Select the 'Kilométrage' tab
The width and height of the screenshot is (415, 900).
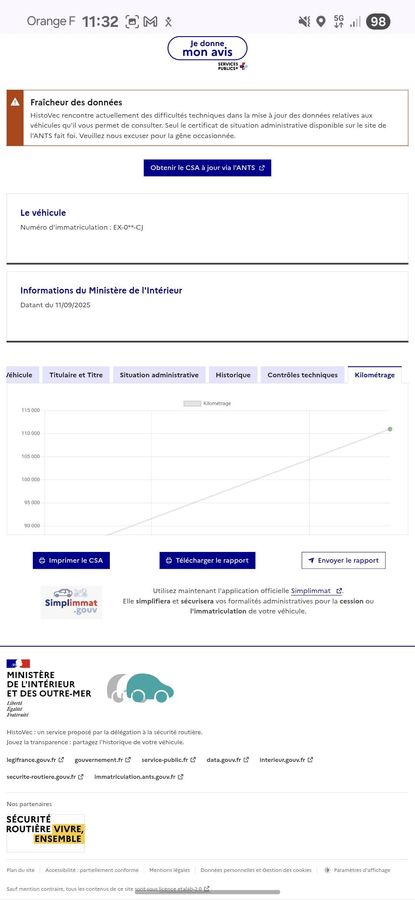click(374, 375)
